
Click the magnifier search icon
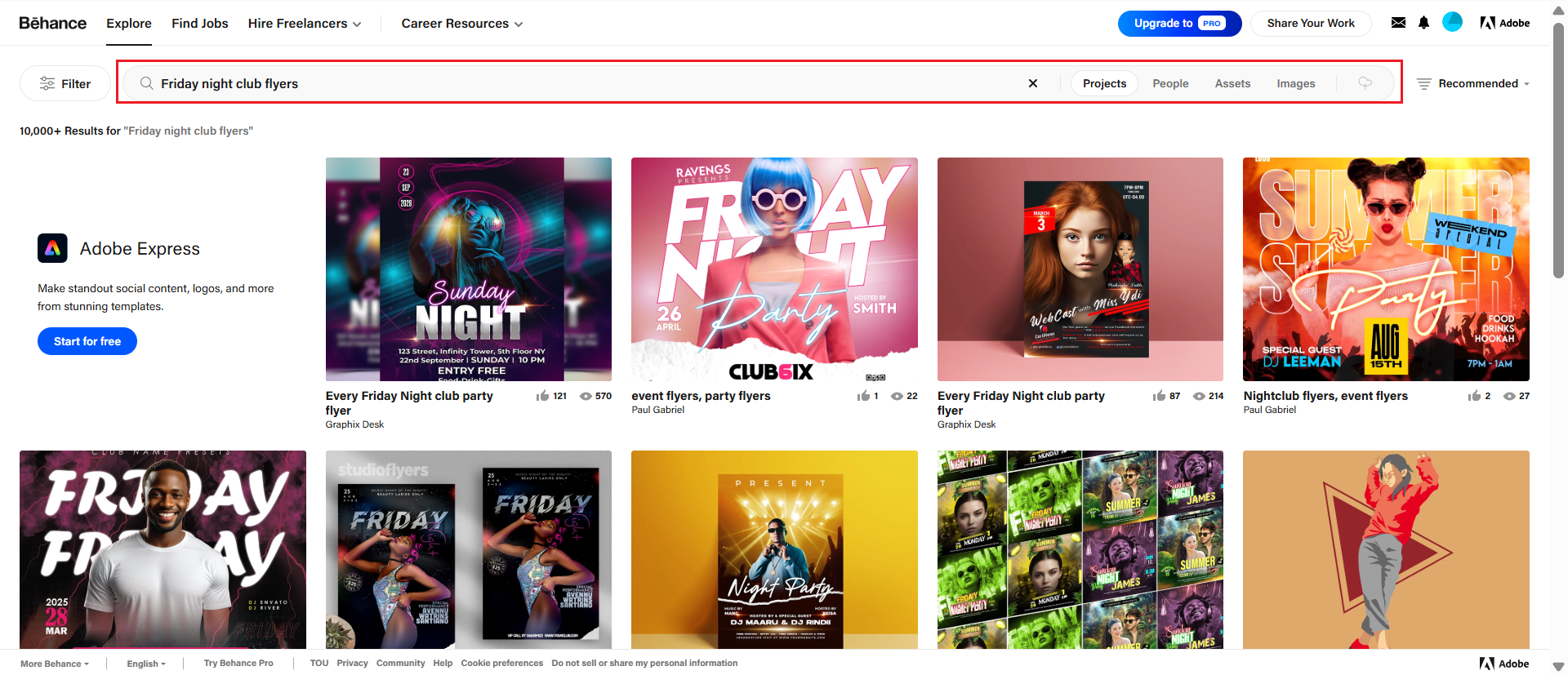click(x=147, y=83)
